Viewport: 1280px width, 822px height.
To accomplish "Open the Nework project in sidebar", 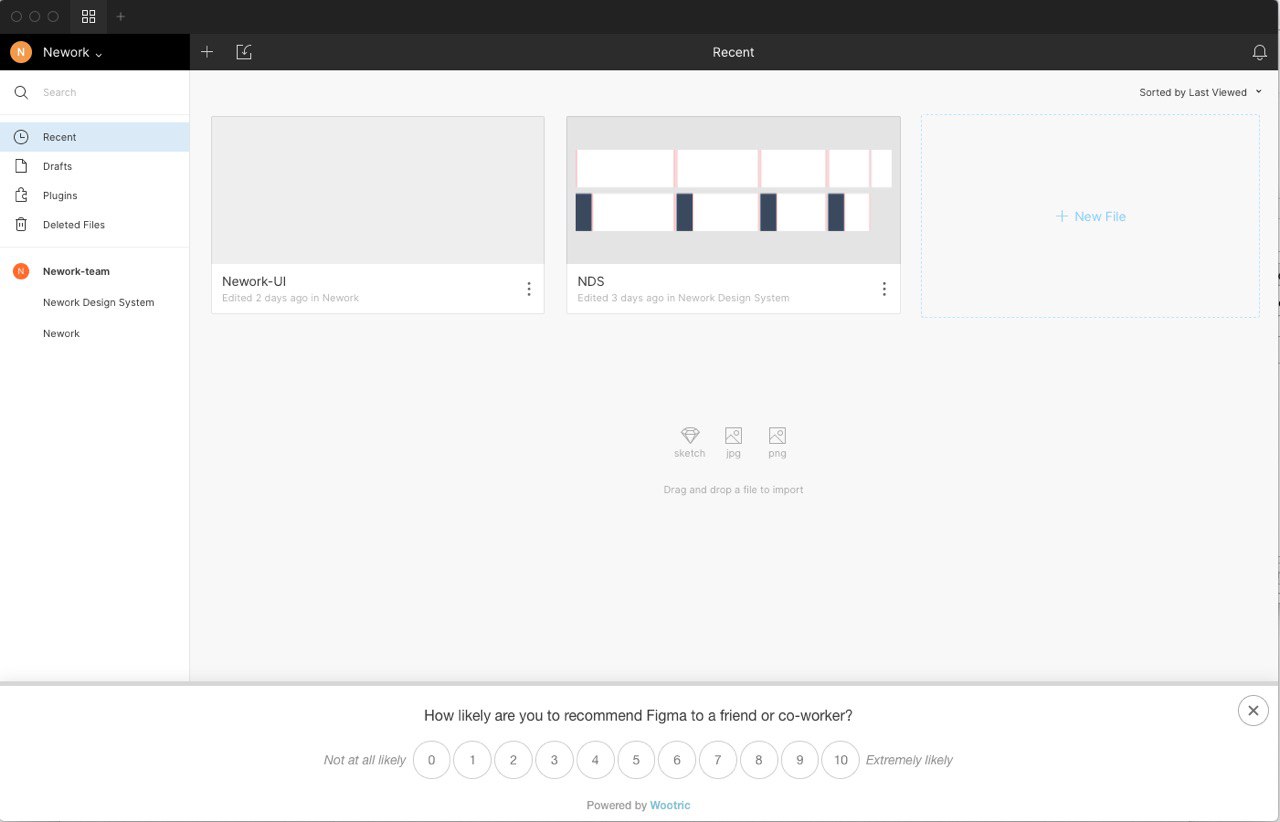I will 61,333.
